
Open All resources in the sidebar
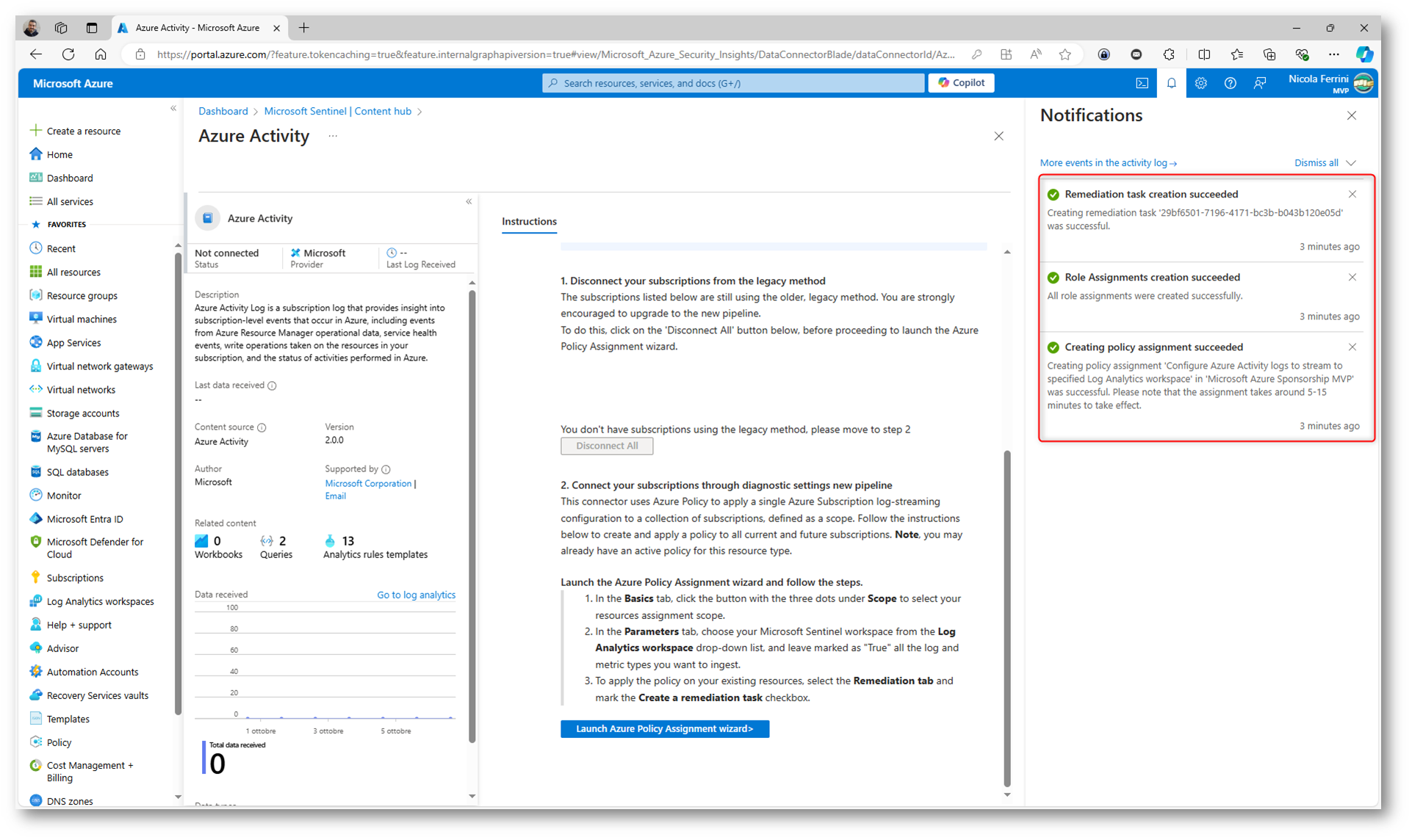tap(73, 272)
